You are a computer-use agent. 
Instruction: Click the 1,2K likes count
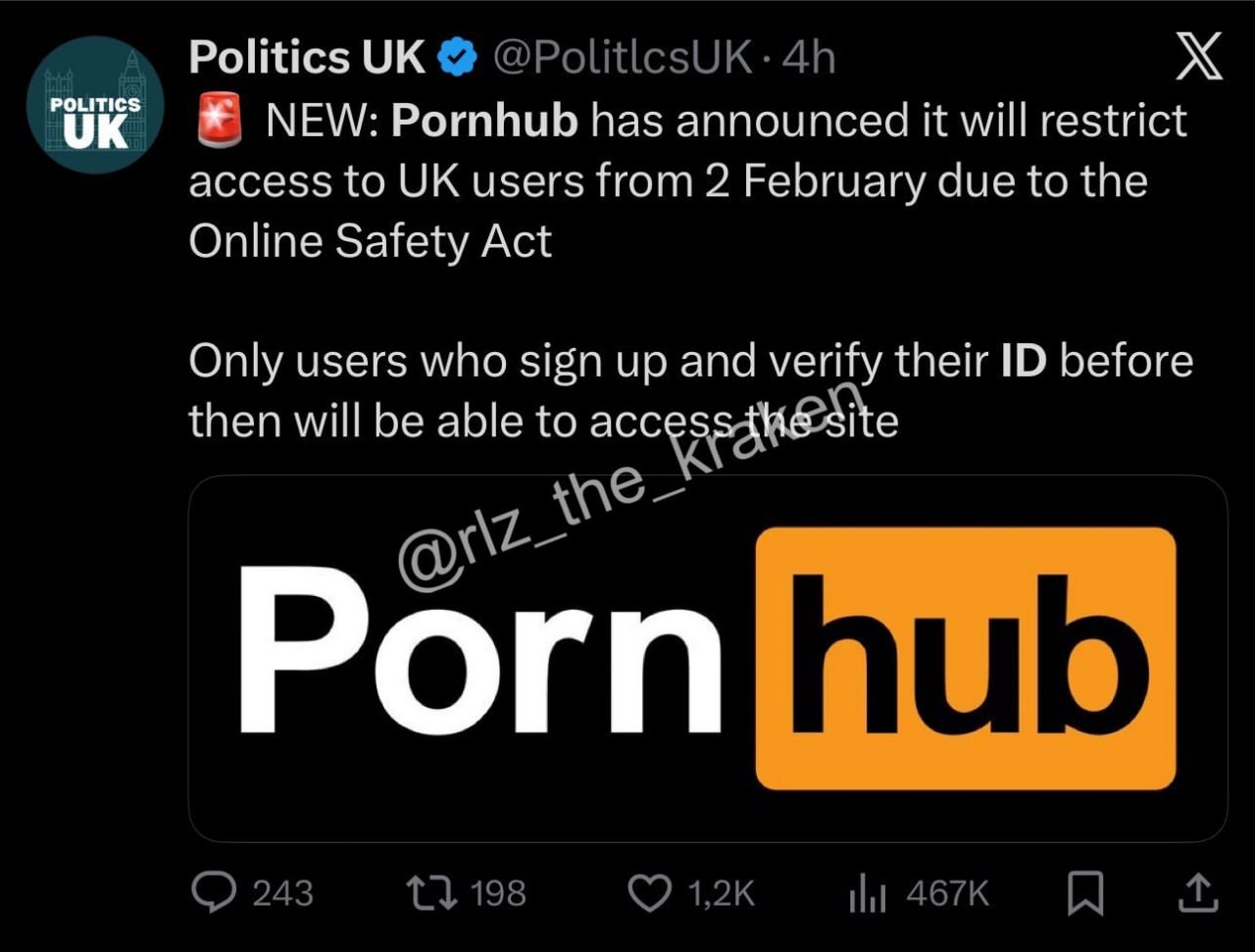pos(721,893)
